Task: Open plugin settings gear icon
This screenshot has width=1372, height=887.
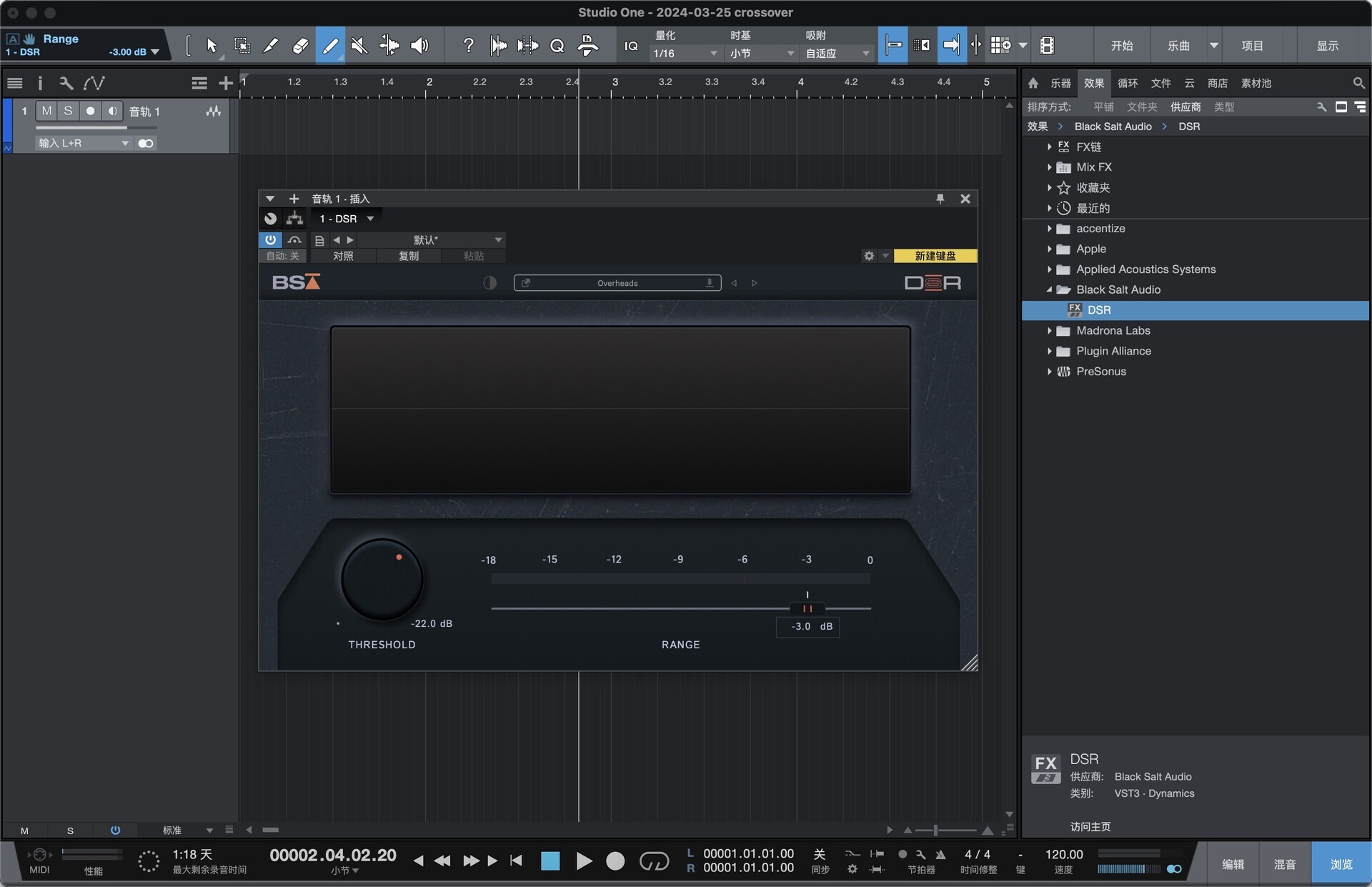Action: (x=869, y=256)
